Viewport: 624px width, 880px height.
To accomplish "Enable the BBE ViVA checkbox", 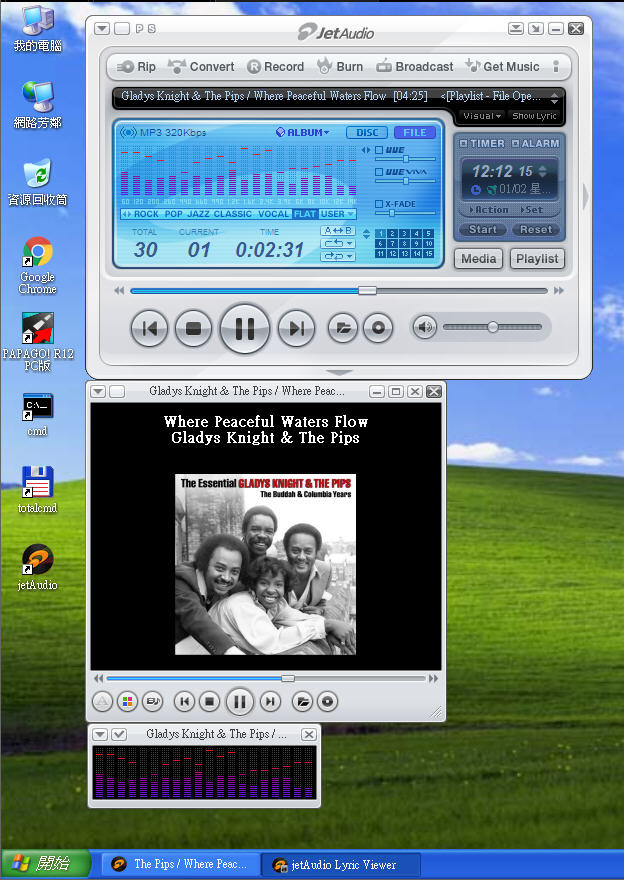I will [x=379, y=172].
